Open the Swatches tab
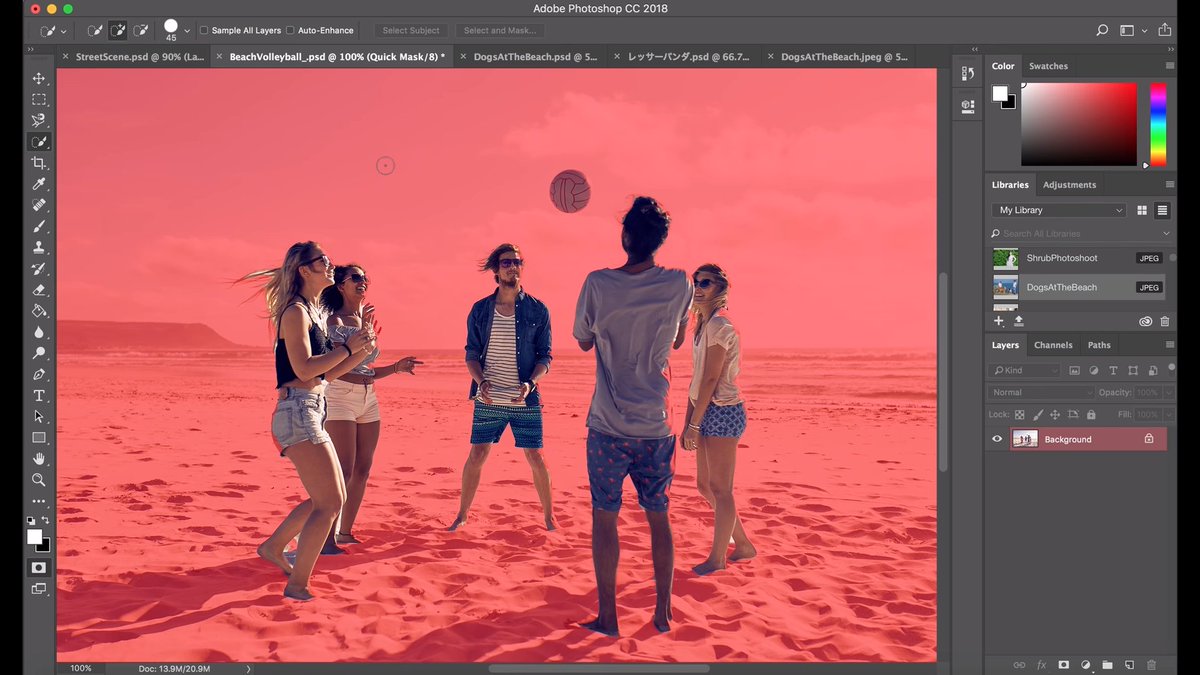Screen dimensions: 1200x675 tap(1048, 65)
